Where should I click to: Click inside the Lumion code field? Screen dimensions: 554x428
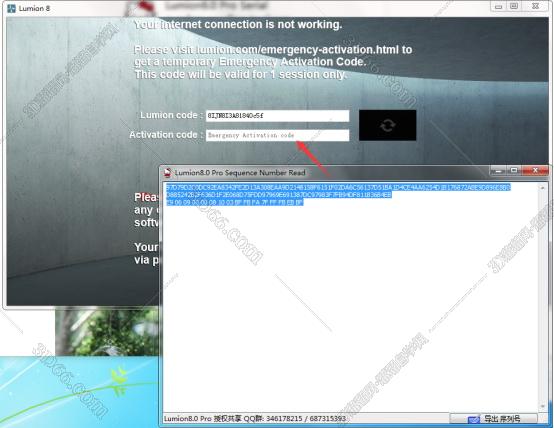click(x=277, y=116)
